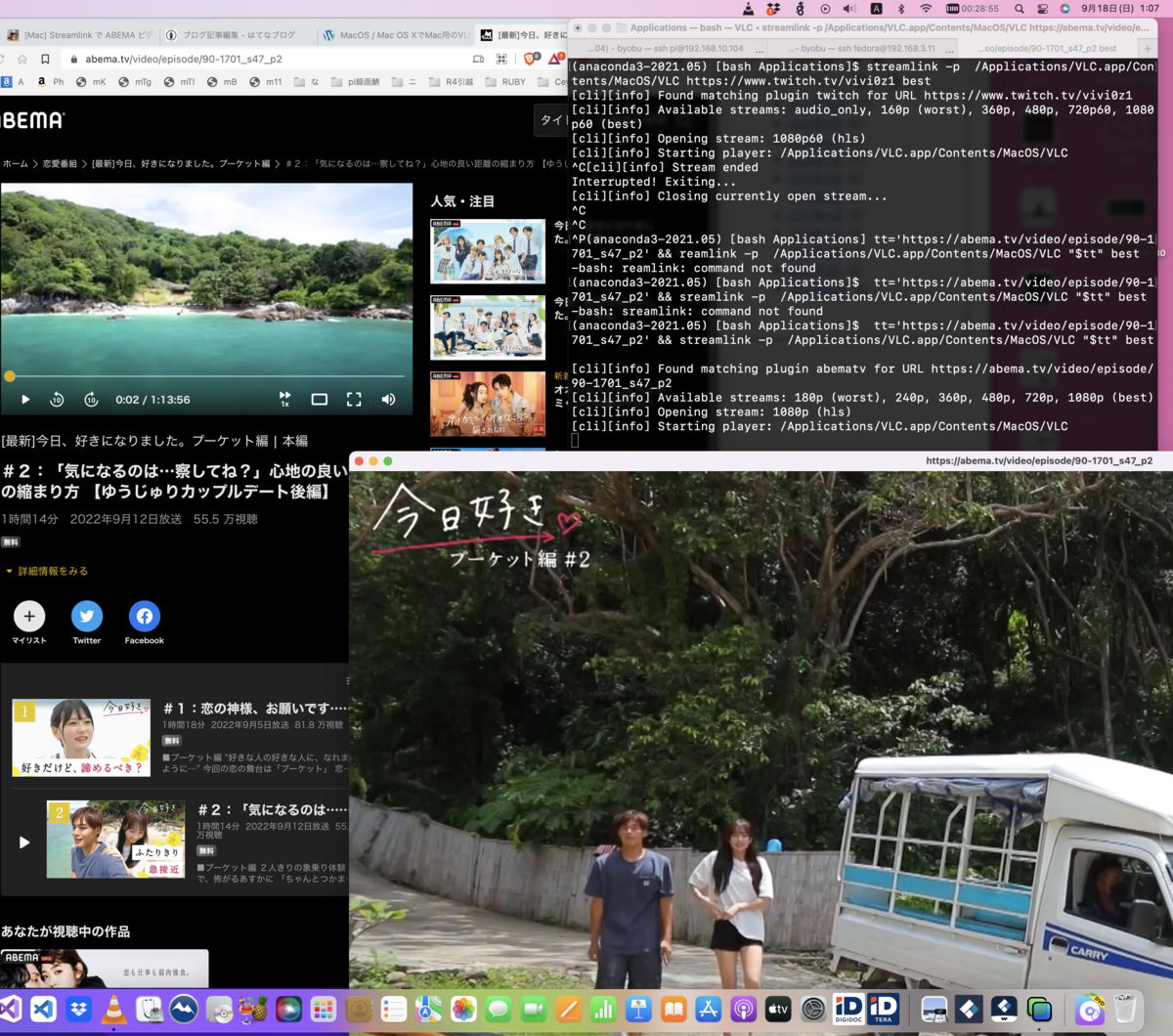Open Launchpad from Dock
This screenshot has width=1173, height=1036.
(x=324, y=1009)
